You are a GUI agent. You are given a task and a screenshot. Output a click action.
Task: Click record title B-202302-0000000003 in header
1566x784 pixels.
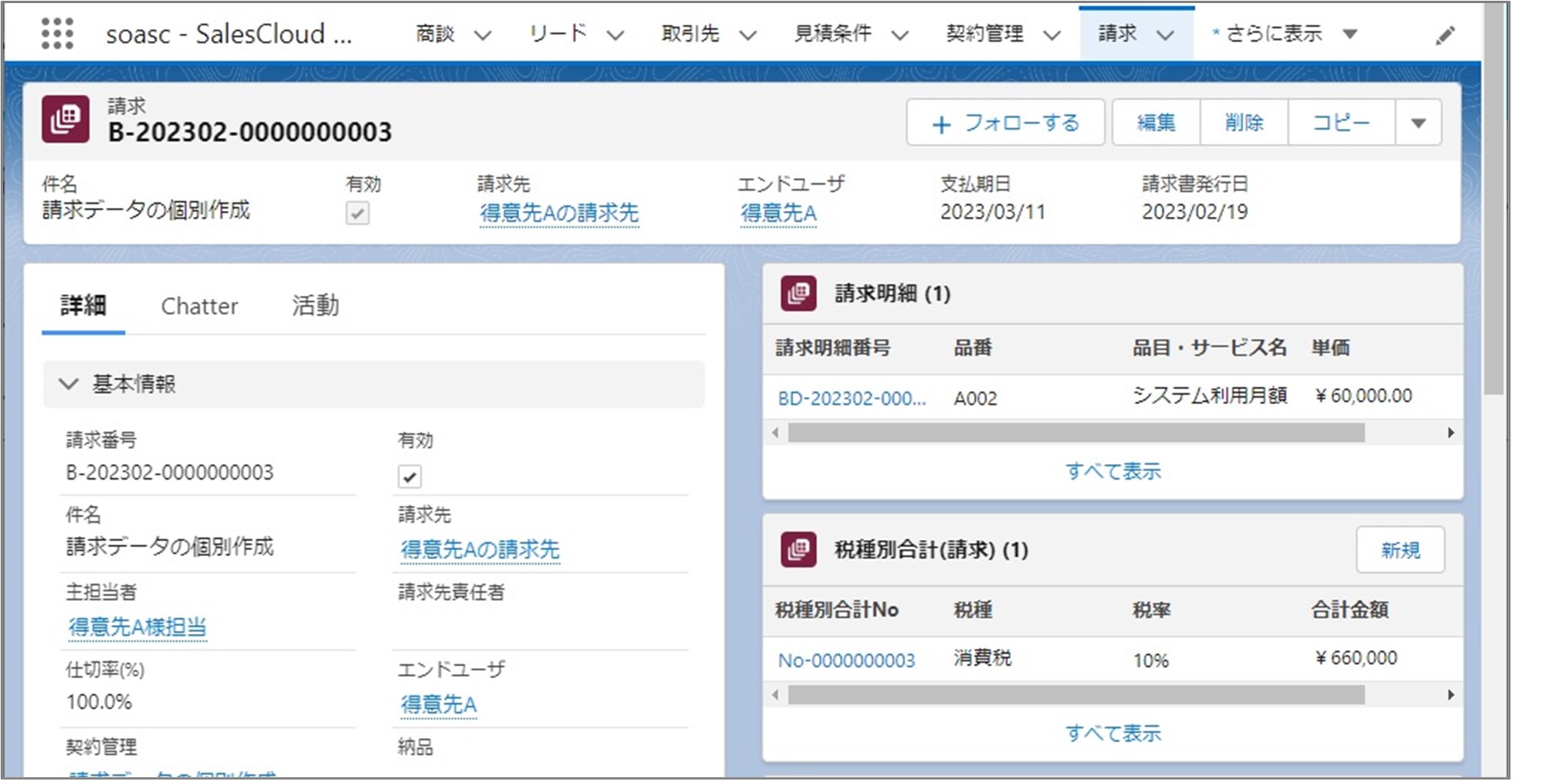click(x=250, y=132)
